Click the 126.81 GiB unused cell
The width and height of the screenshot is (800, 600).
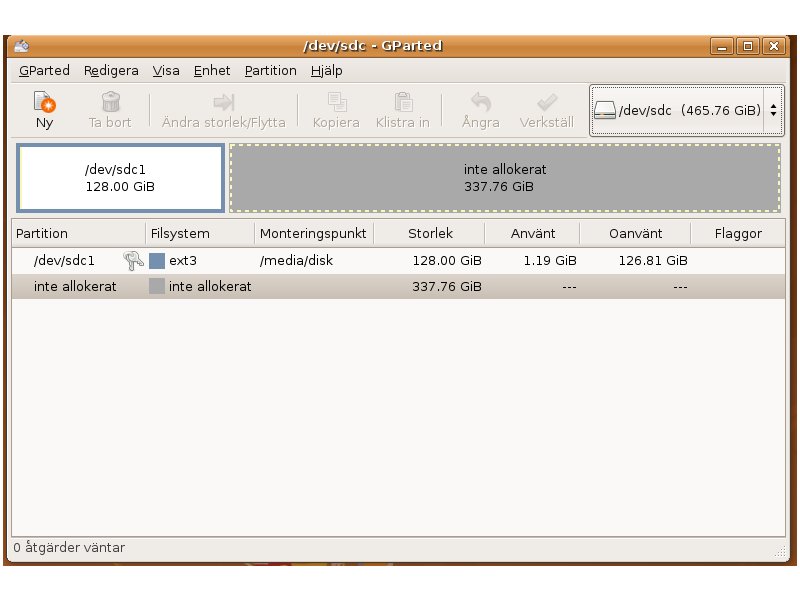653,261
